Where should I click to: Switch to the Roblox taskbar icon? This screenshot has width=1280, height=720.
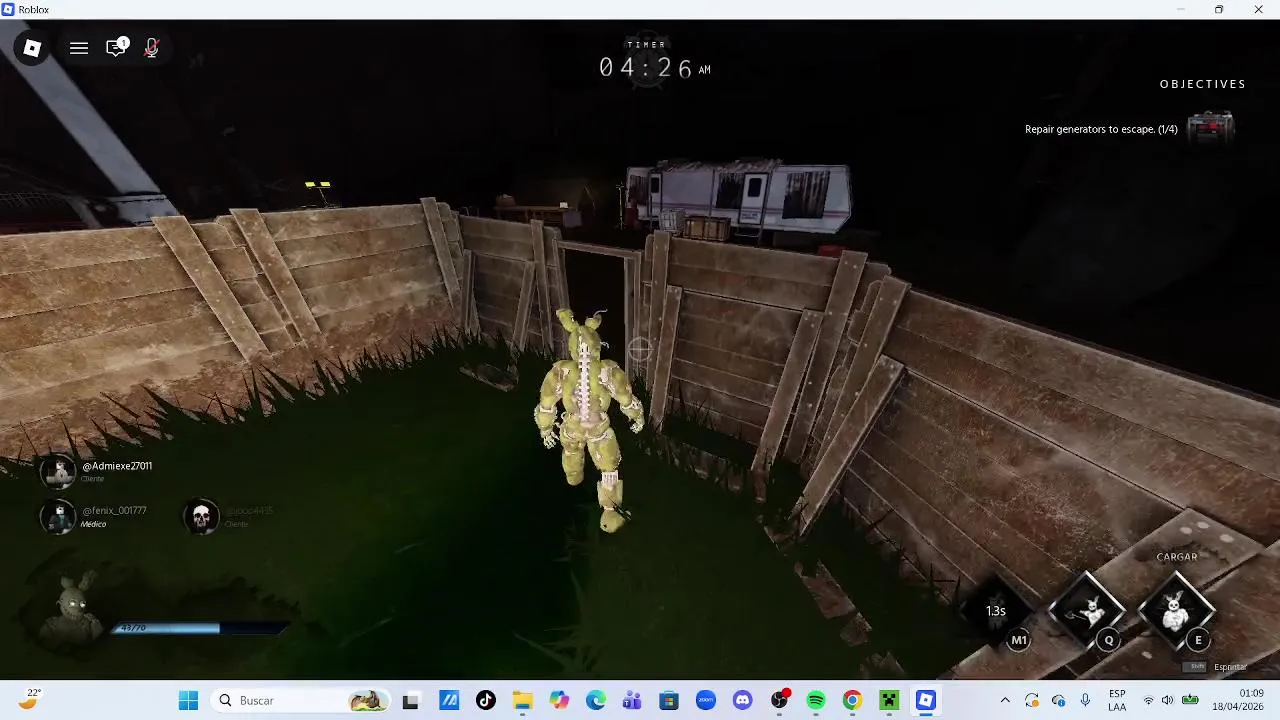point(925,700)
